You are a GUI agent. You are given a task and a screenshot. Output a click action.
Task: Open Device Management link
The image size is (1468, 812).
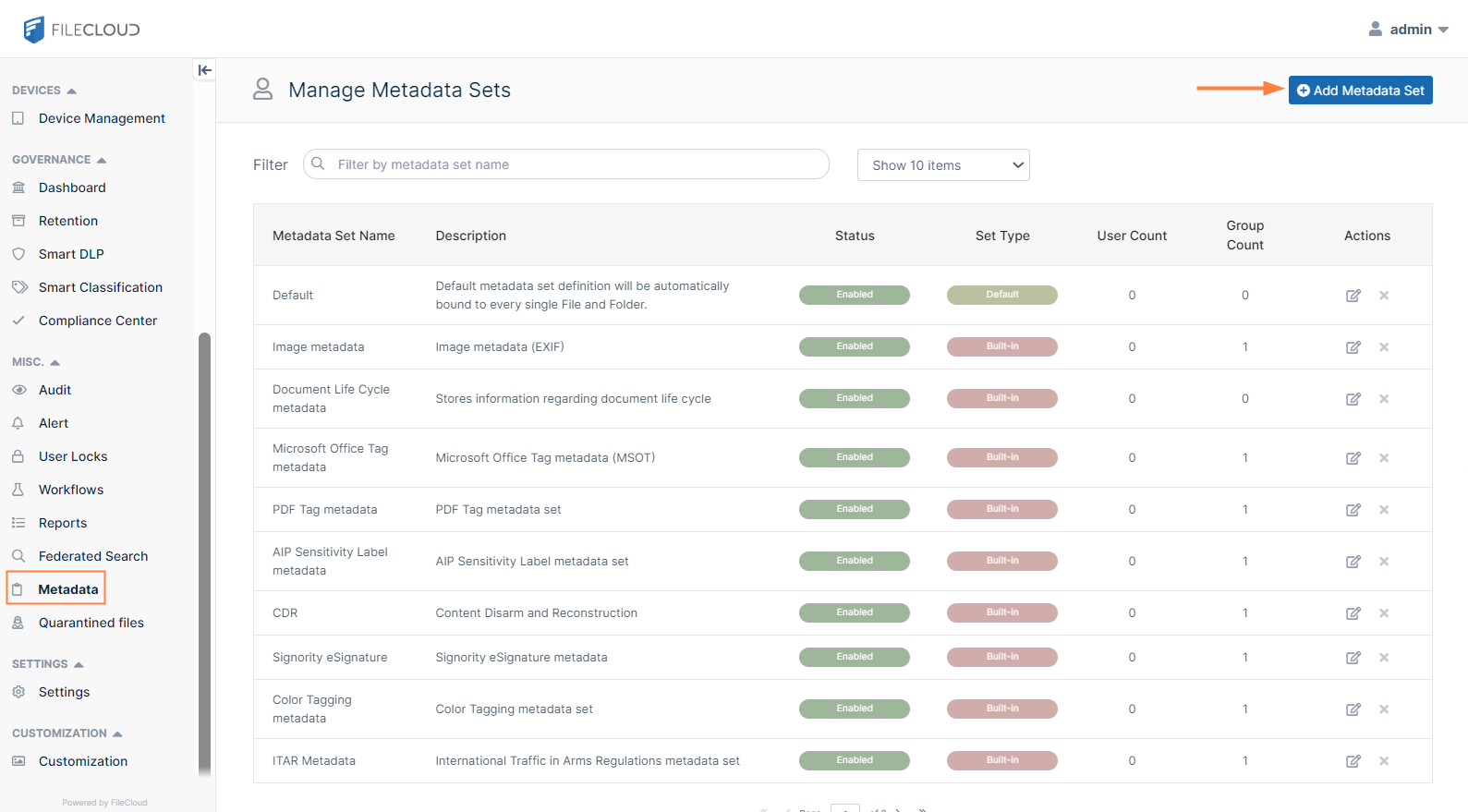(102, 118)
